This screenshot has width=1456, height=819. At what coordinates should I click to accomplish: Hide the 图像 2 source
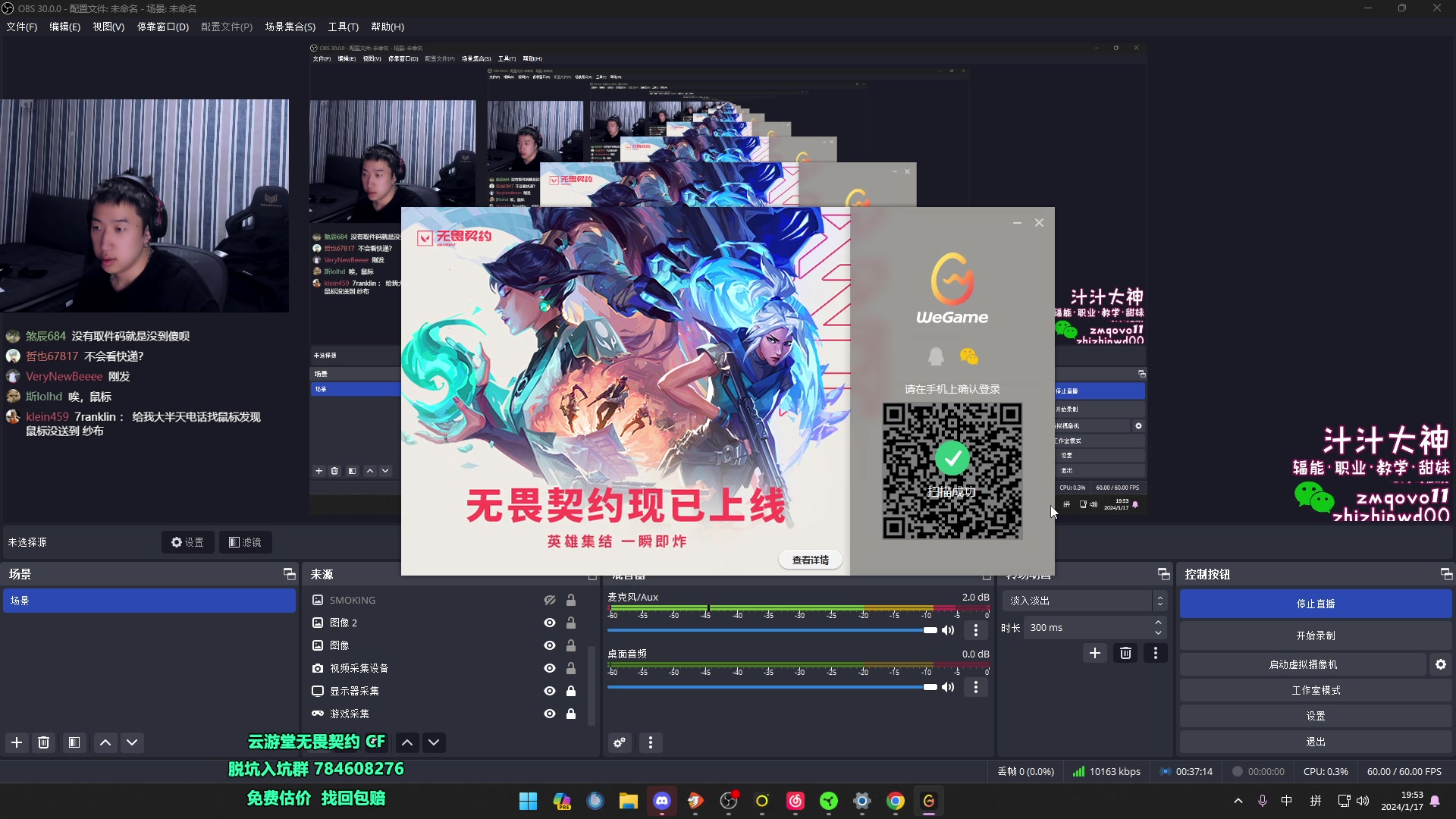(550, 623)
